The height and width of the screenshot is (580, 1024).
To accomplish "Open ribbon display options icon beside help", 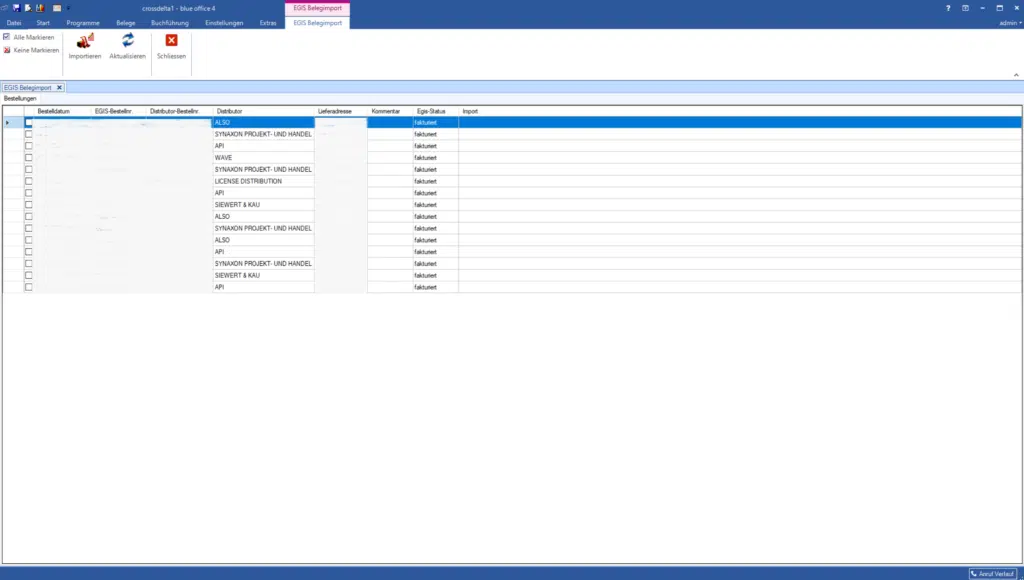I will pyautogui.click(x=965, y=8).
